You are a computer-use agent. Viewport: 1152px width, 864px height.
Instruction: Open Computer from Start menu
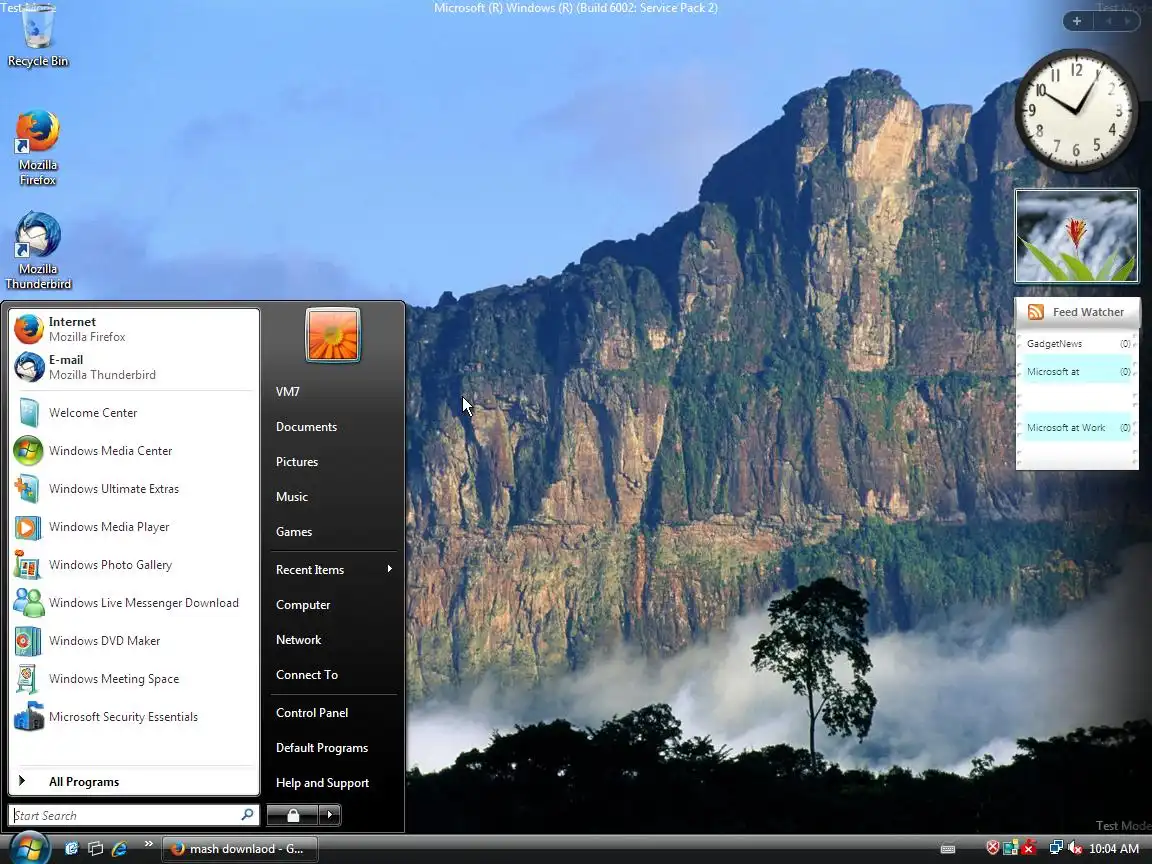tap(333, 605)
